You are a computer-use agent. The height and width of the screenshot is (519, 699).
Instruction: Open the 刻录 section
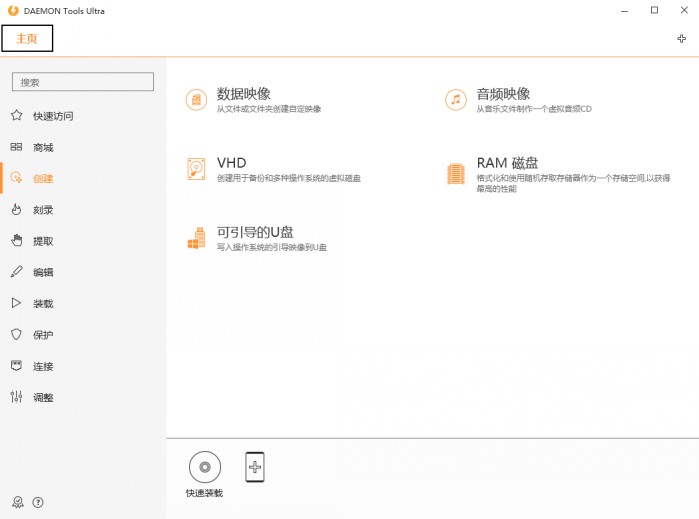tap(43, 210)
